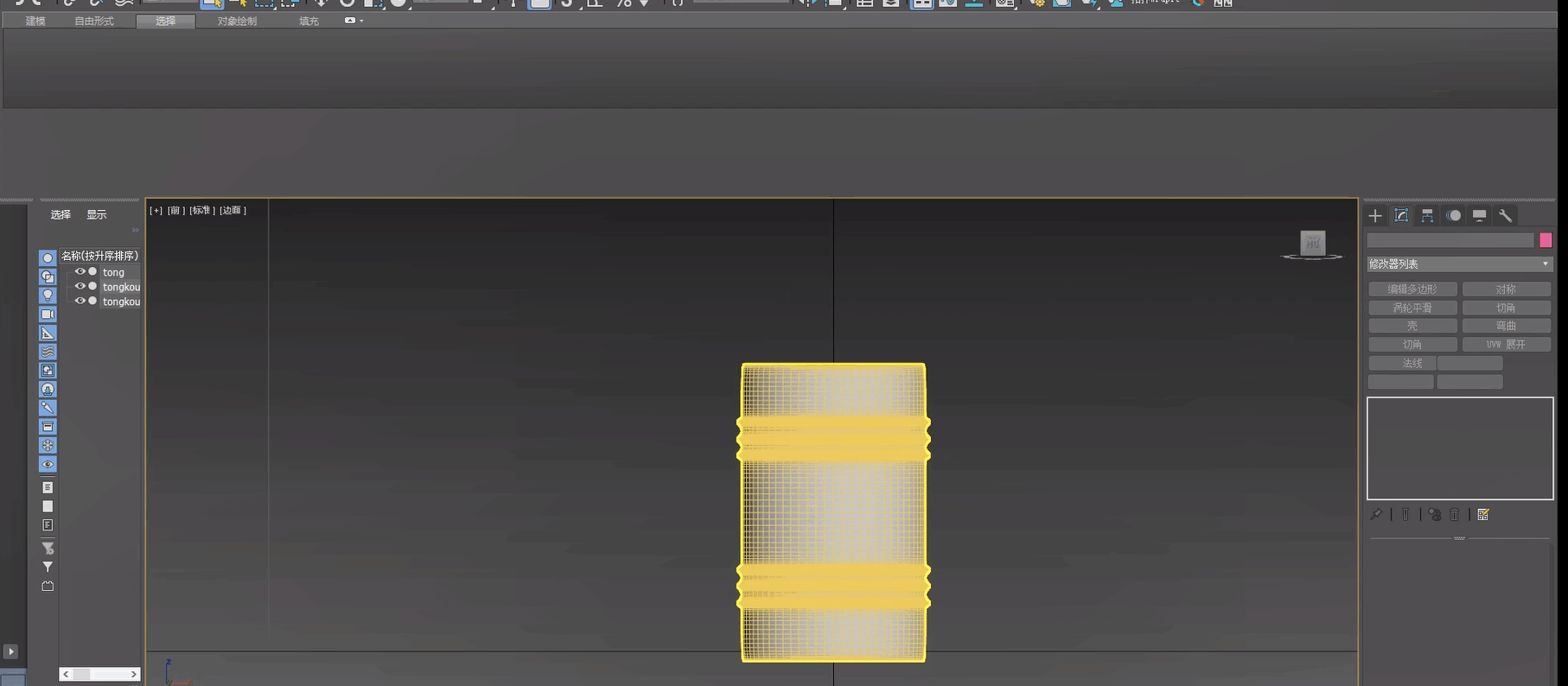Toggle the Display XRefs filter icon
1568x686 pixels.
point(48,390)
